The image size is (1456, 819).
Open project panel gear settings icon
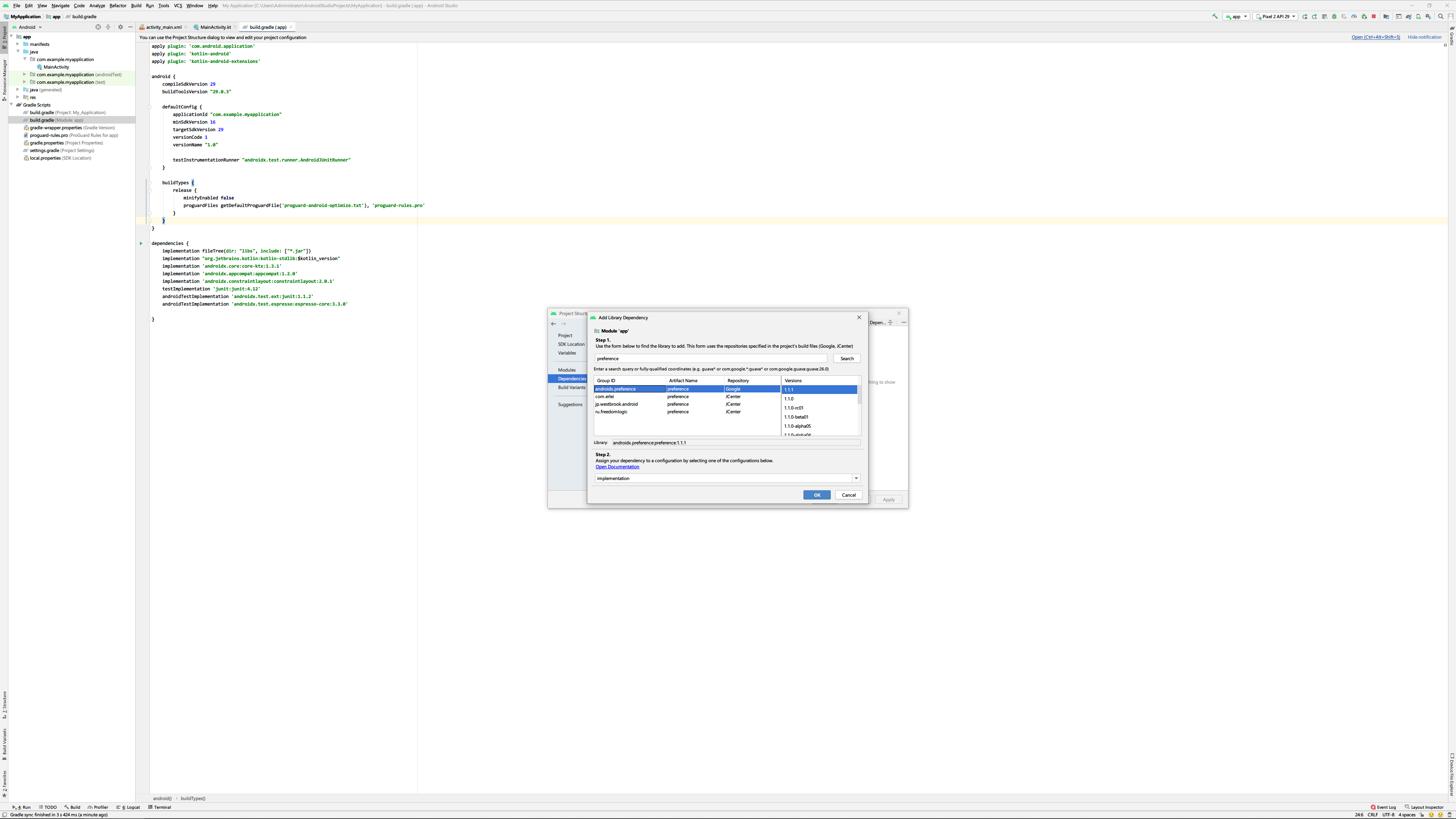[121, 27]
